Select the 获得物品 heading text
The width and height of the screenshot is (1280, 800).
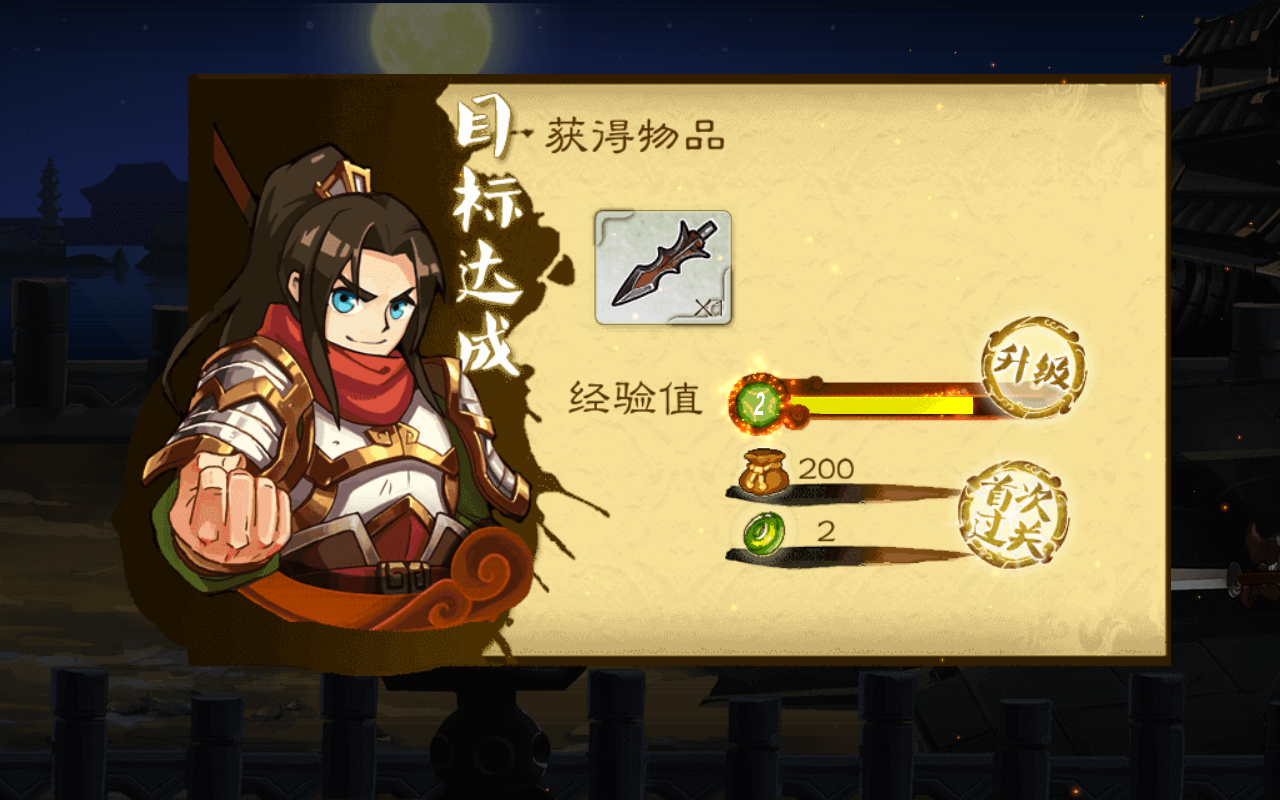(635, 137)
